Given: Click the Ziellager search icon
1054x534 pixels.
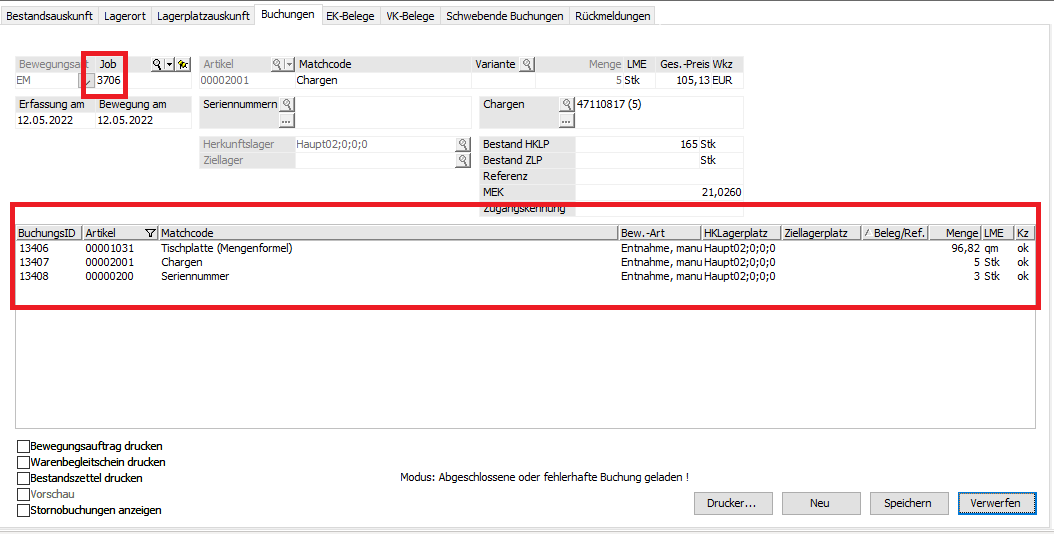Looking at the screenshot, I should (x=463, y=160).
